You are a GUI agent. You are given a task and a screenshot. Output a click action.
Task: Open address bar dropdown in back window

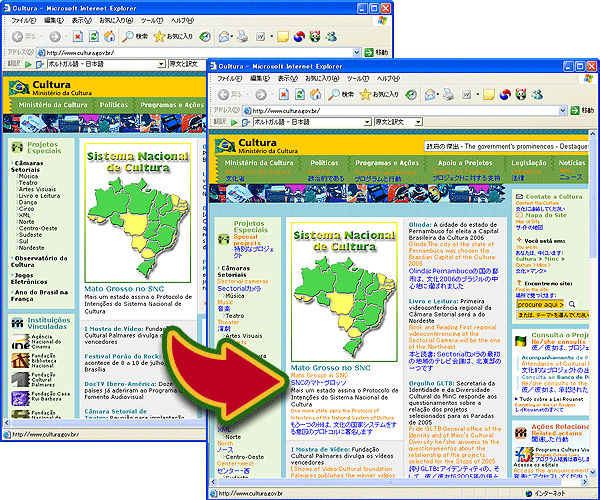pos(357,52)
